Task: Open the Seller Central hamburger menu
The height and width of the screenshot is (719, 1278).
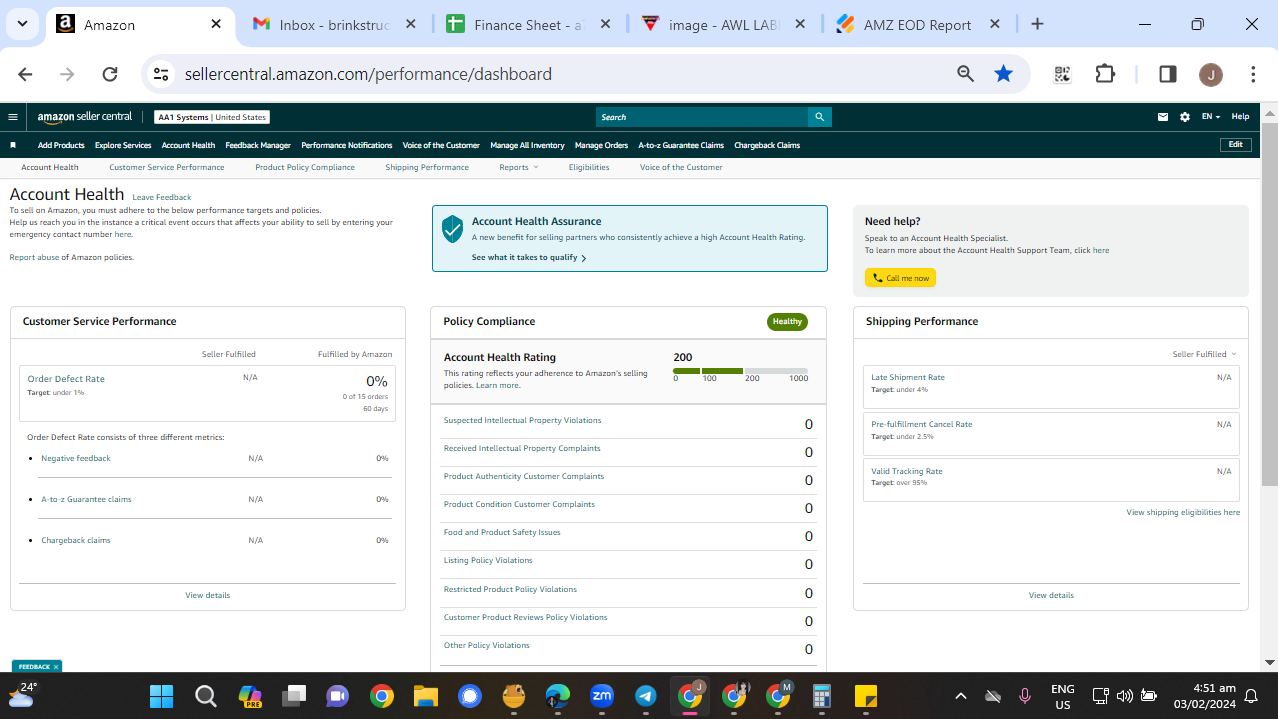Action: [13, 117]
